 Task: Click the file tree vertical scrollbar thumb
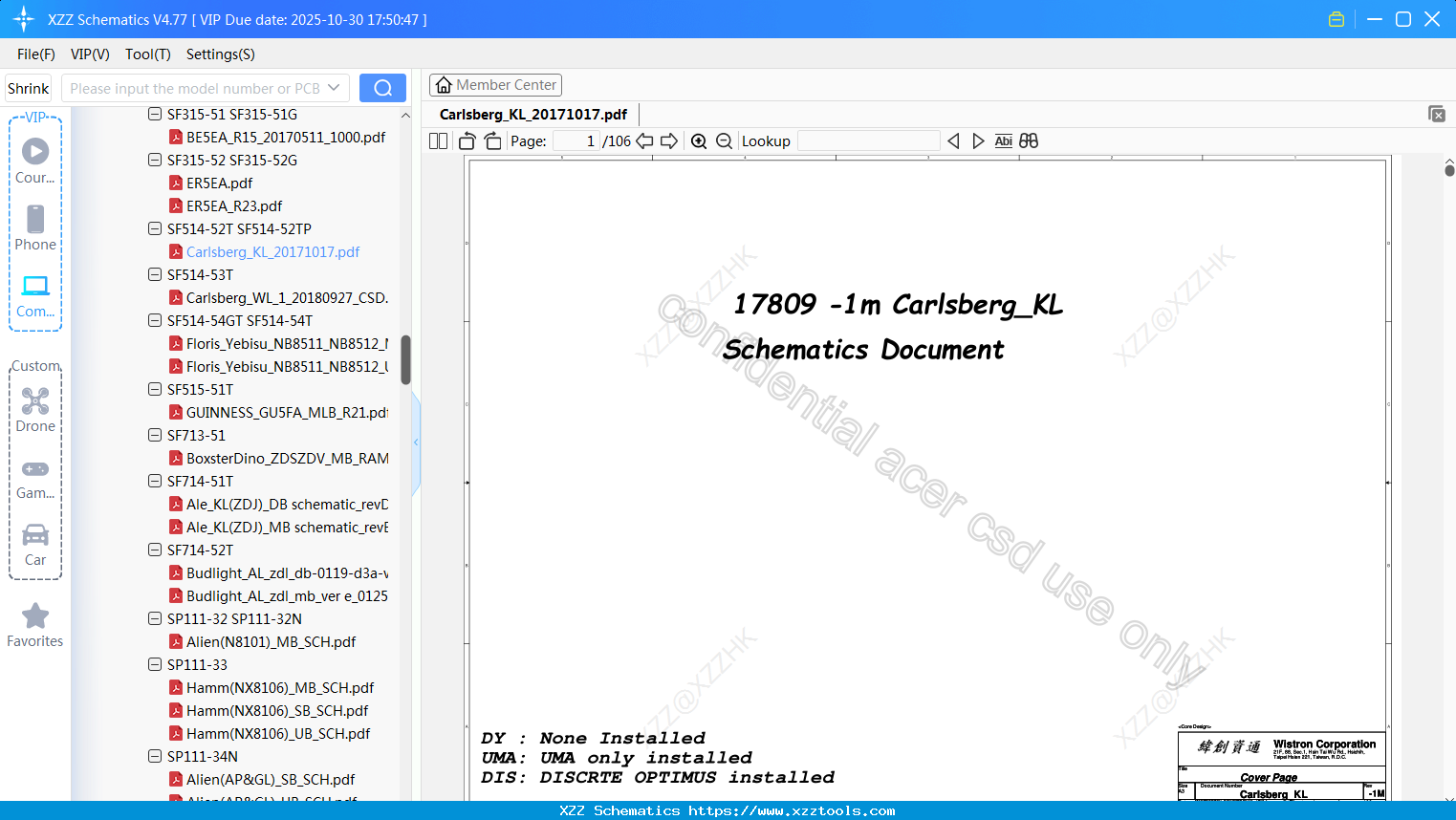tap(405, 359)
